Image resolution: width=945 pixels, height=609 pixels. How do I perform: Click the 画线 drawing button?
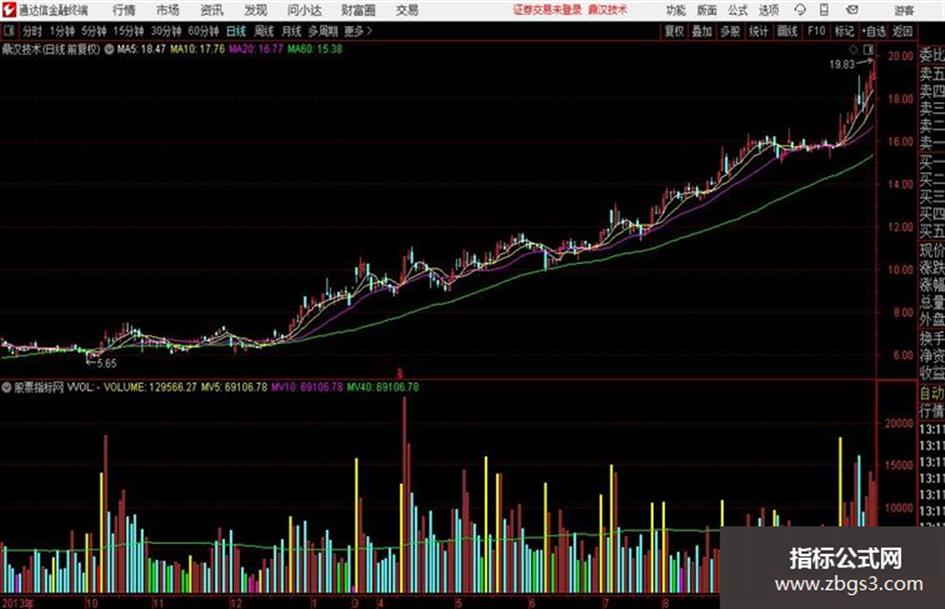tap(787, 31)
